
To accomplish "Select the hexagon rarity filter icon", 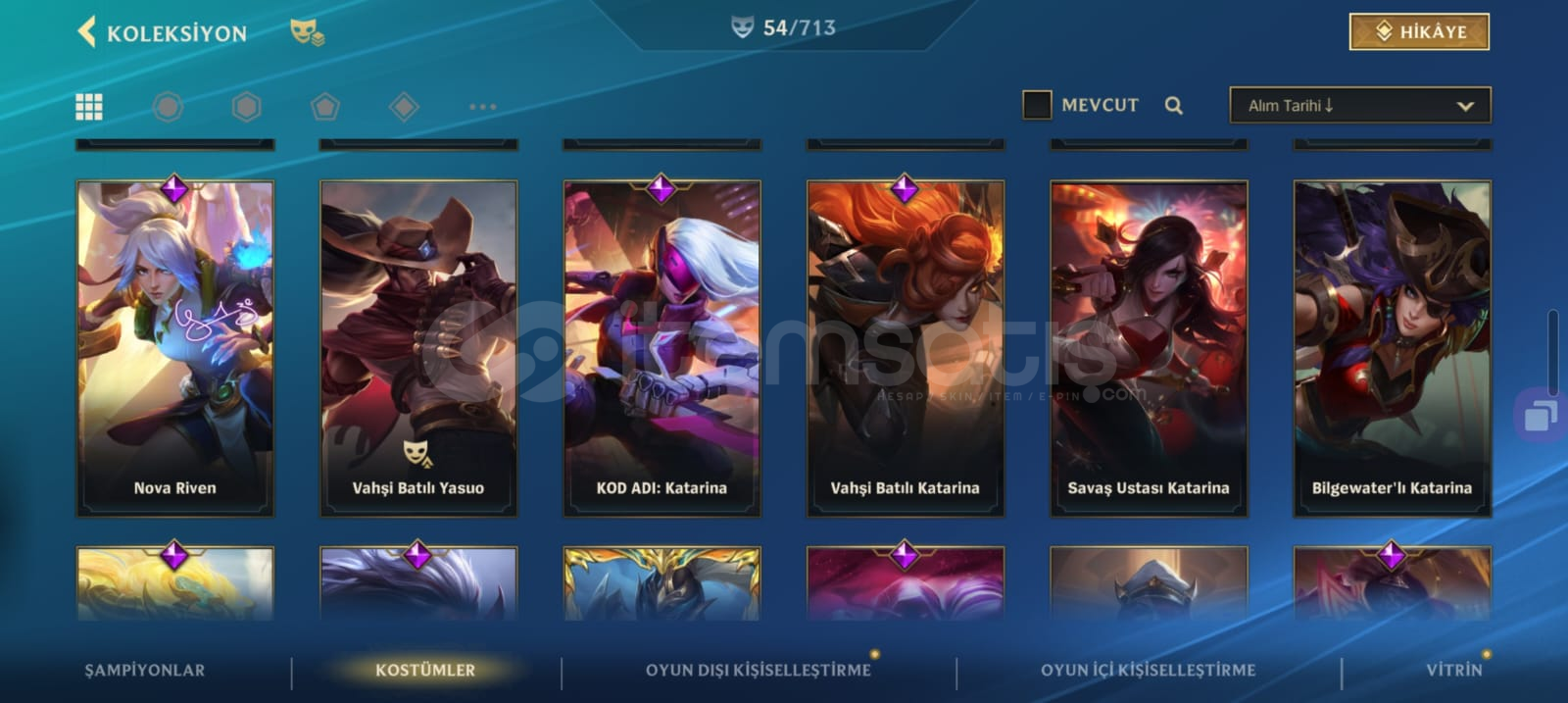I will coord(246,106).
